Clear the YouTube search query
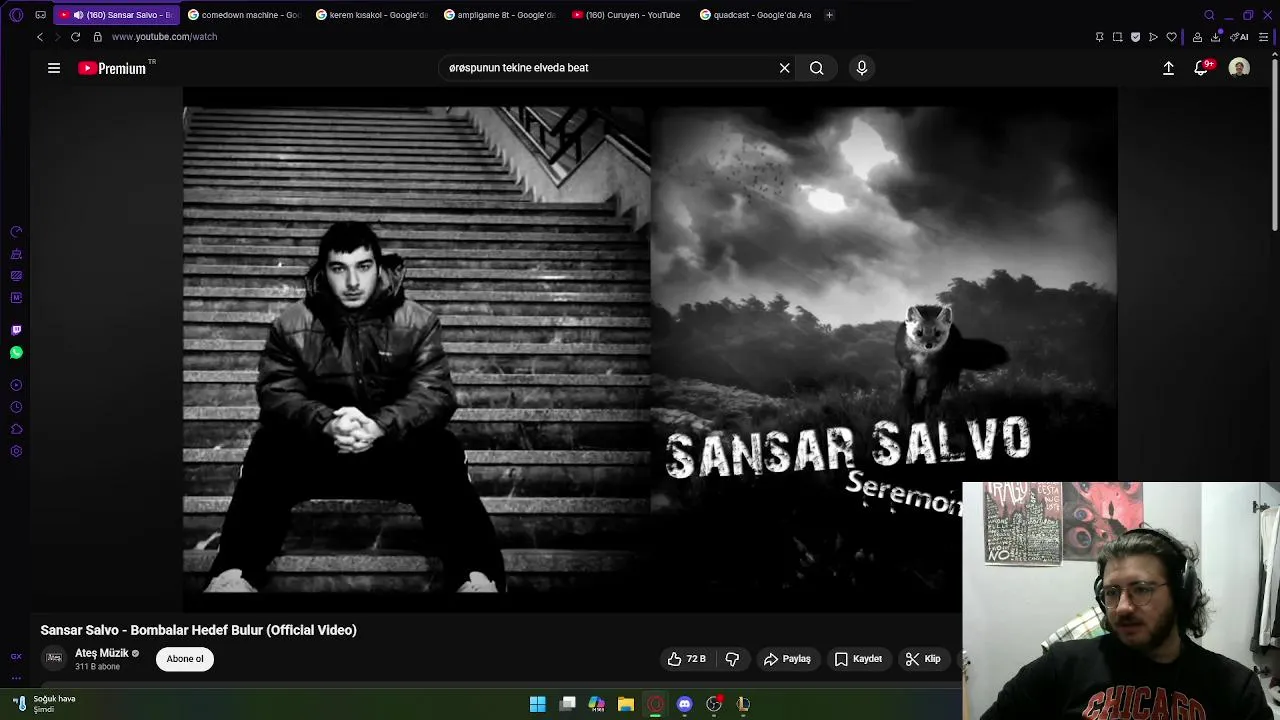 pos(785,68)
